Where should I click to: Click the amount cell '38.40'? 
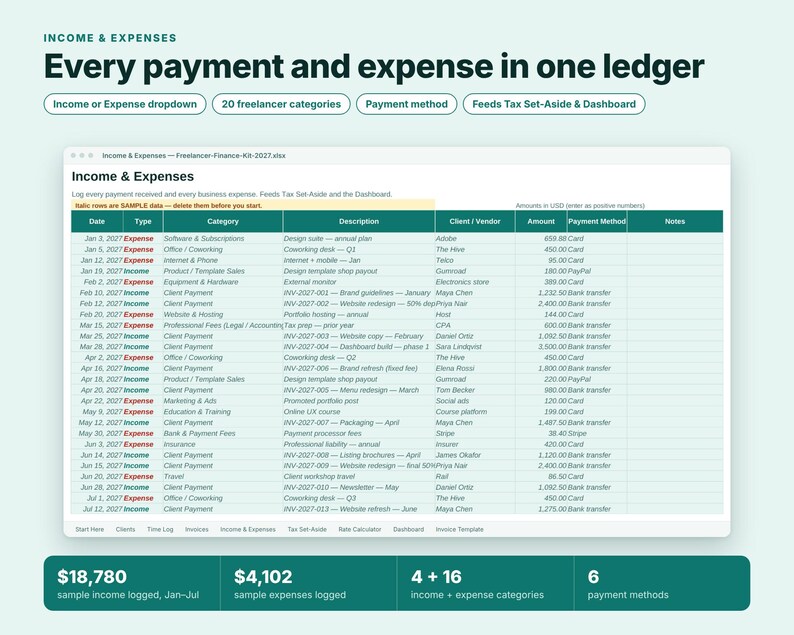(x=541, y=433)
